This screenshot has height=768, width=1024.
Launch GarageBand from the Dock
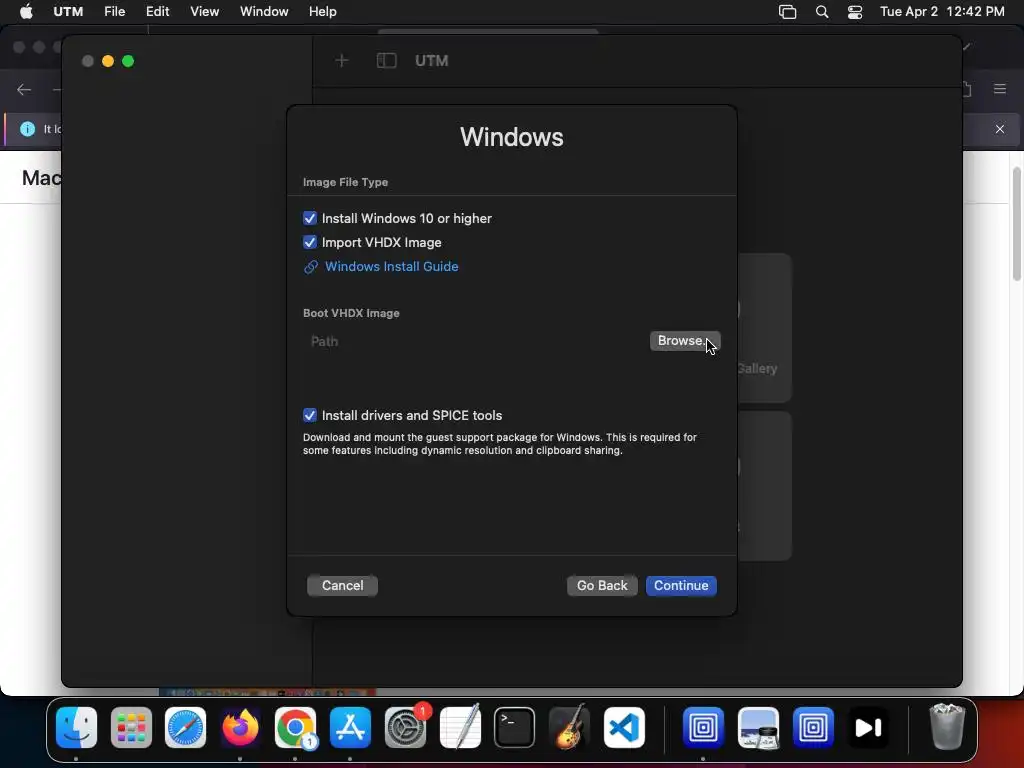pyautogui.click(x=569, y=727)
